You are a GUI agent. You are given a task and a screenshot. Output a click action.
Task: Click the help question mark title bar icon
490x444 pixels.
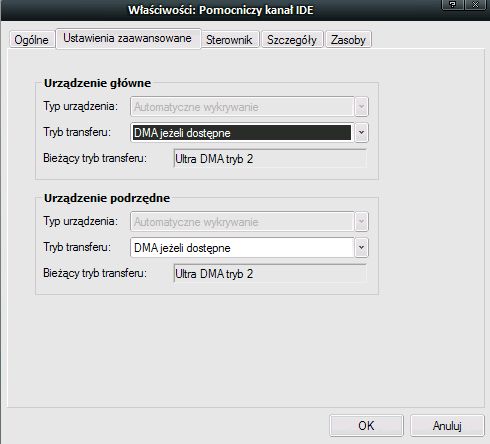click(x=452, y=4)
